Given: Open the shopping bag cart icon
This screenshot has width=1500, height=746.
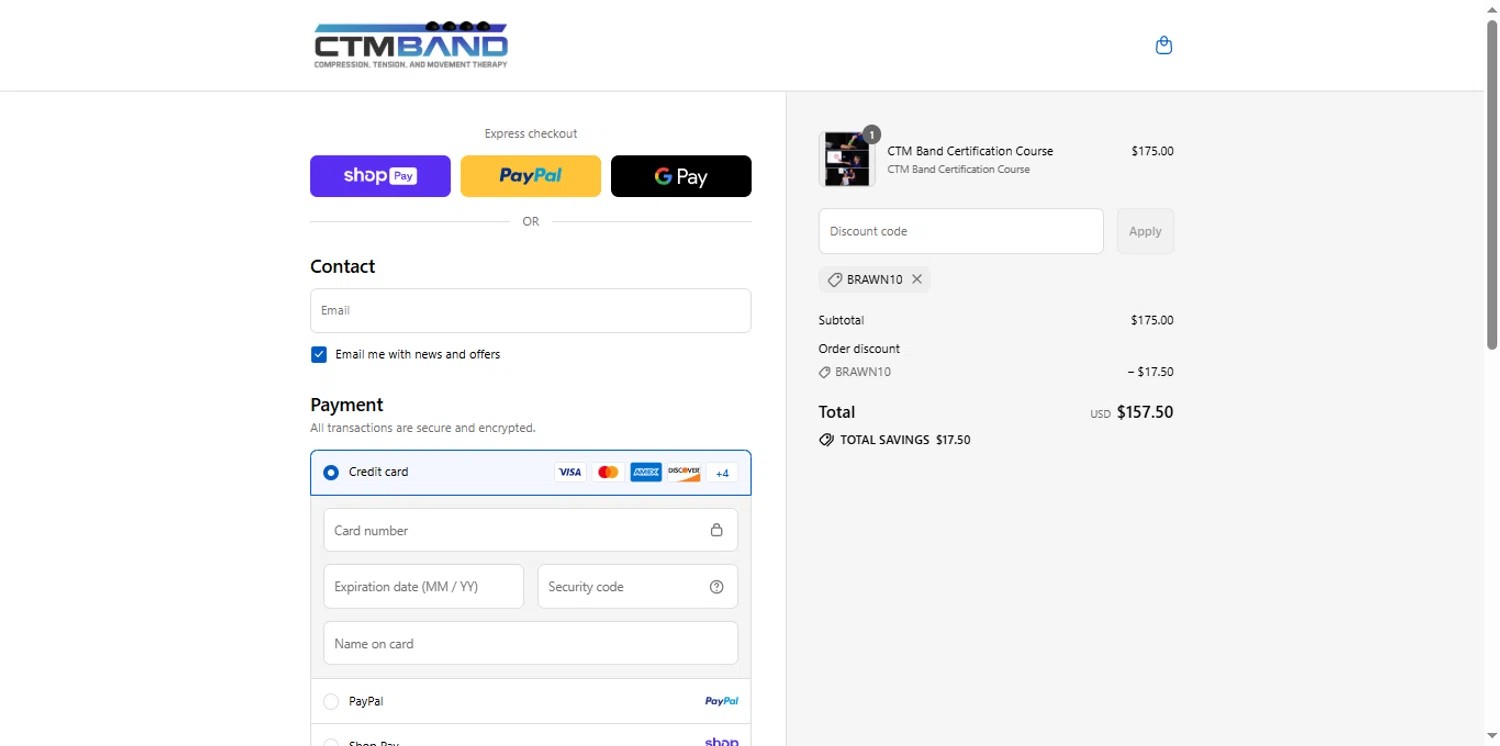Looking at the screenshot, I should coord(1163,45).
